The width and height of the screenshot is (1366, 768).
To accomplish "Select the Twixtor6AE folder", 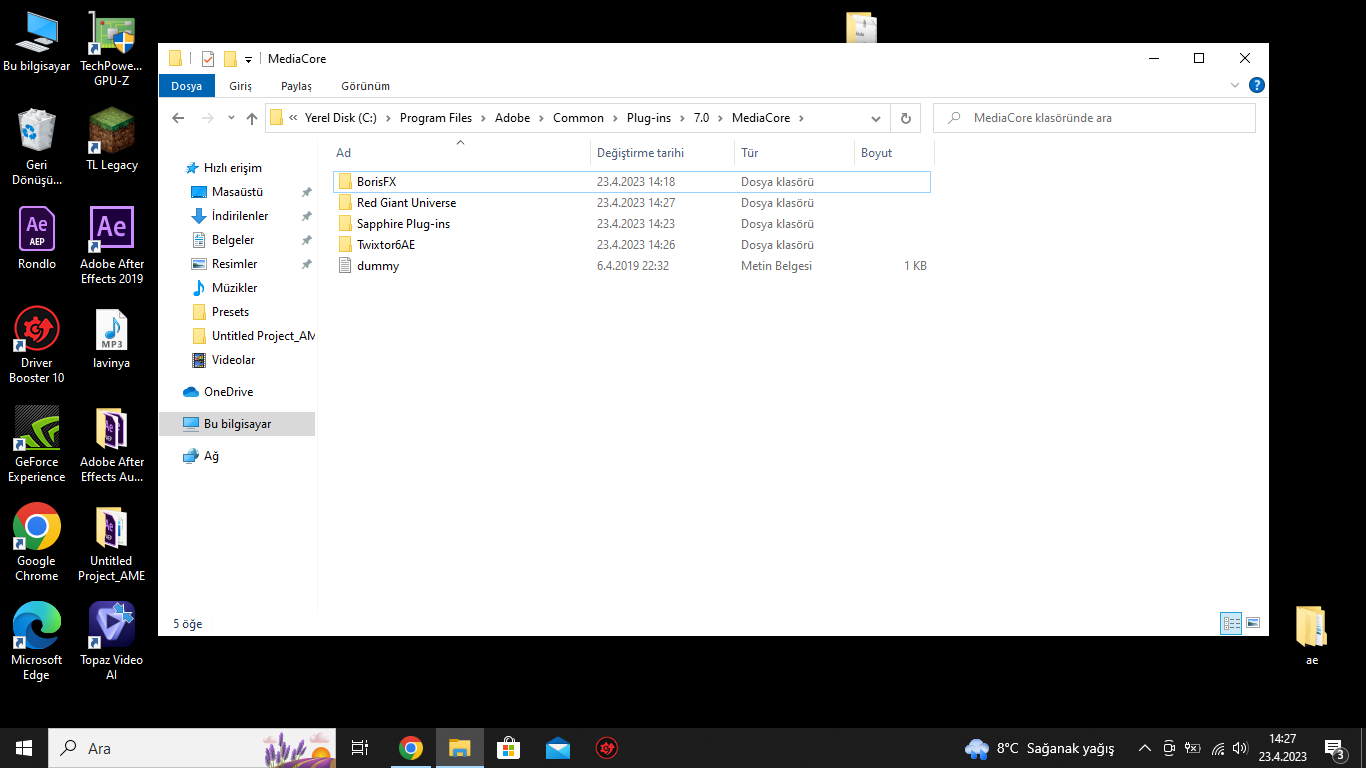I will pyautogui.click(x=631, y=245).
